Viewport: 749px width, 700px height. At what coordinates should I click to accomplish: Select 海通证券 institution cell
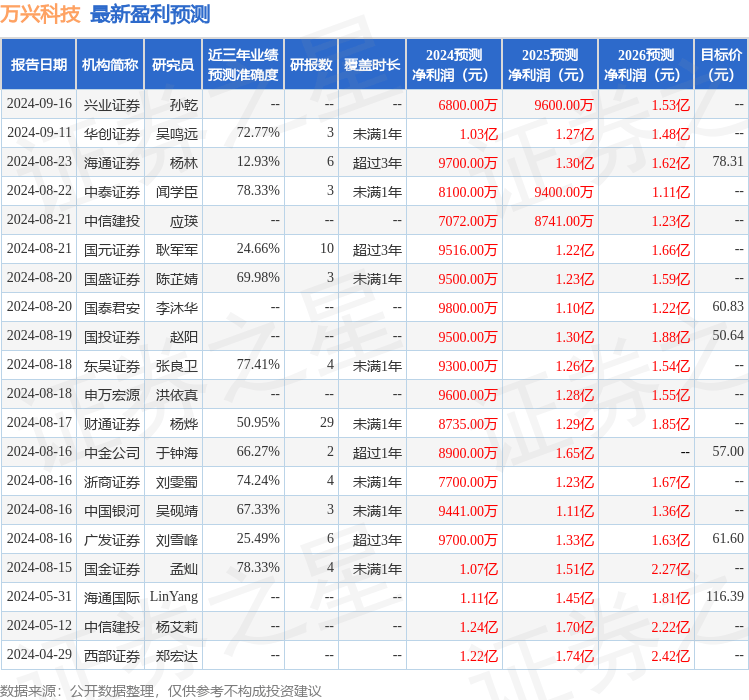coord(112,163)
